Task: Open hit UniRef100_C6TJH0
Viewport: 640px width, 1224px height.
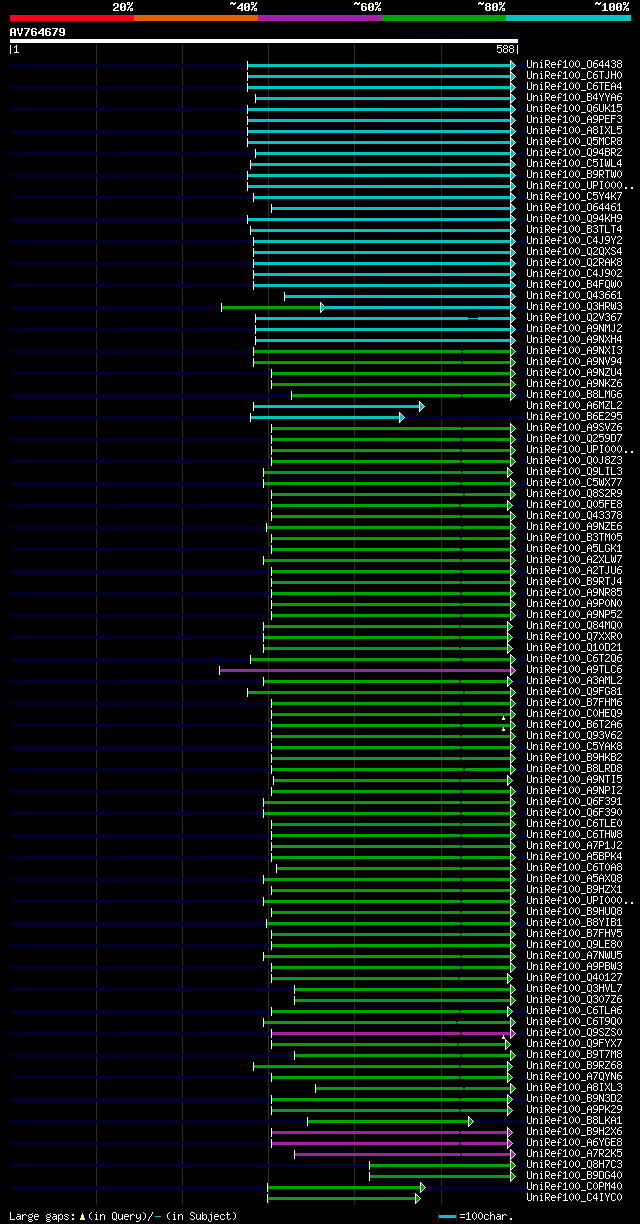Action: [575, 75]
